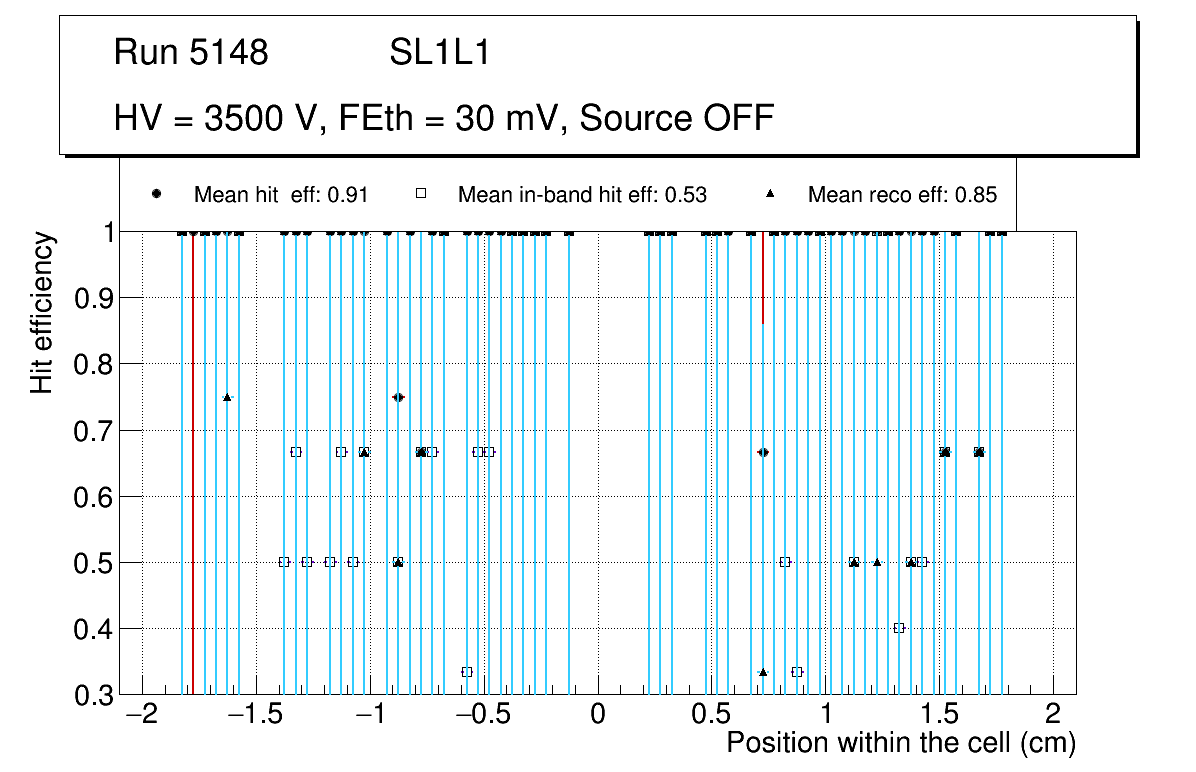The image size is (1196, 772).
Task: Click the triangle marker in the legend
Action: coord(770,194)
